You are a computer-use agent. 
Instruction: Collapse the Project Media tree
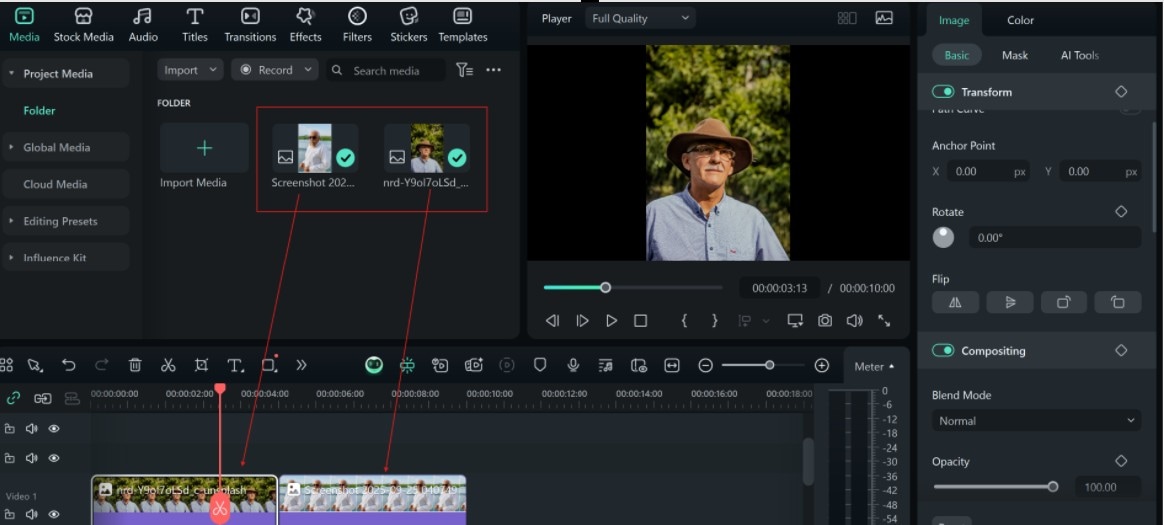[11, 74]
